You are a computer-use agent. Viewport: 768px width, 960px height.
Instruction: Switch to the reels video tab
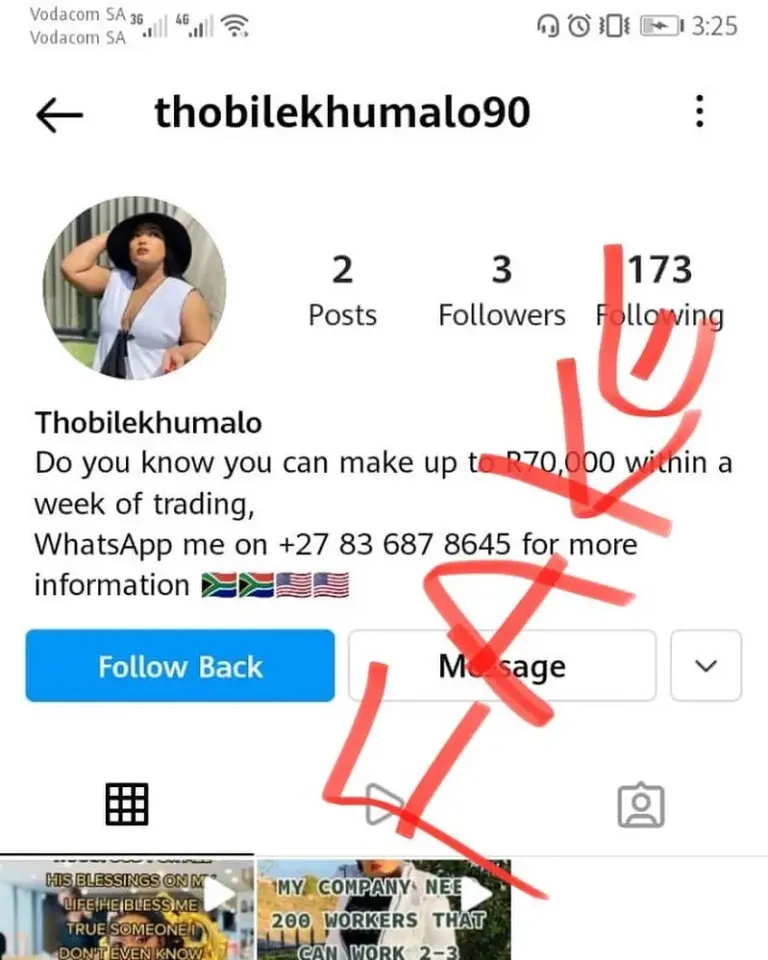coord(384,804)
